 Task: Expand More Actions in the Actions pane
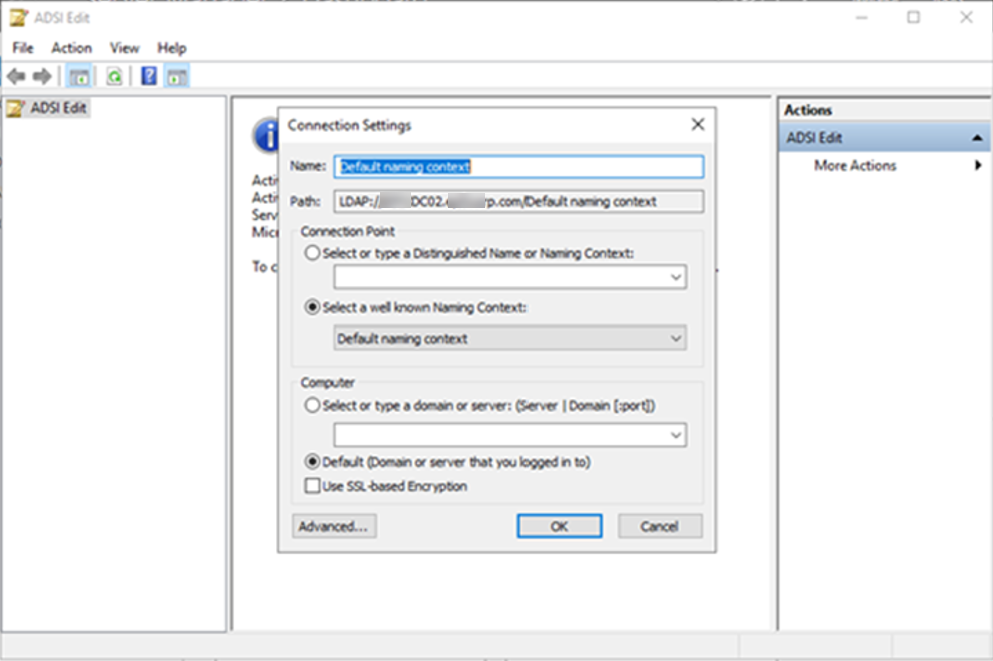855,166
